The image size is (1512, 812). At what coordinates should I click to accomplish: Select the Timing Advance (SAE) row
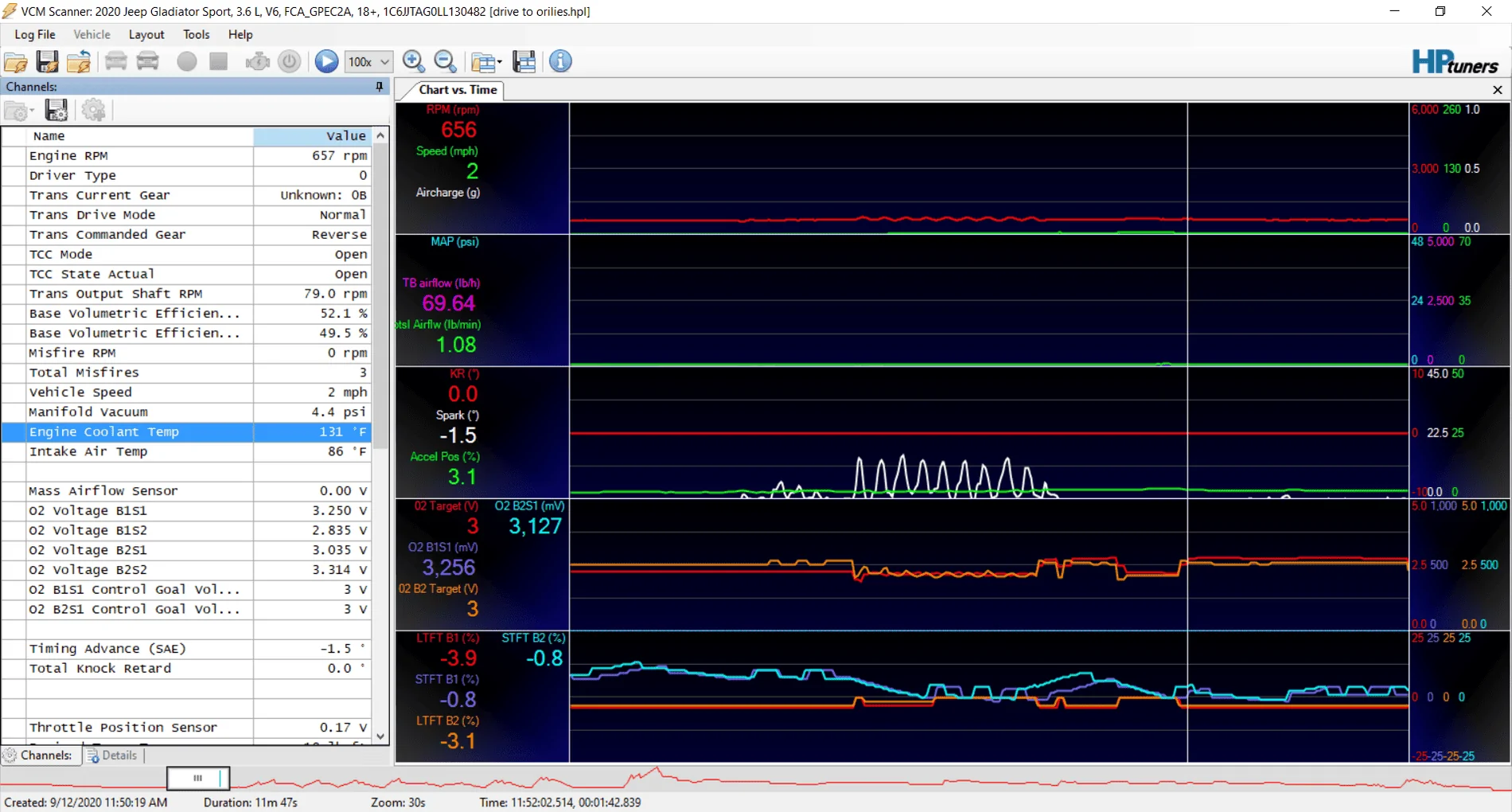(187, 649)
